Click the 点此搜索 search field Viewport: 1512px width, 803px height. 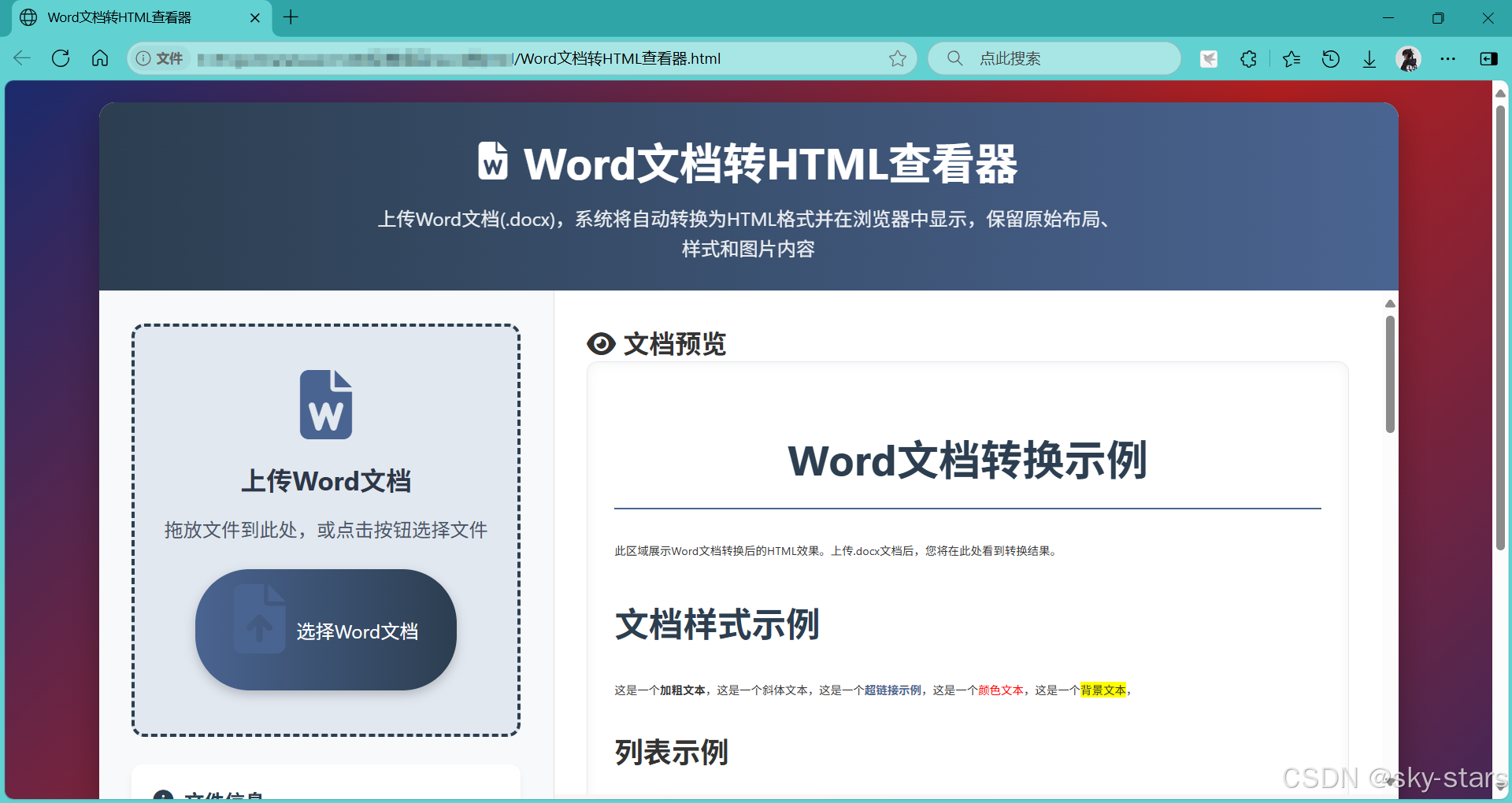(x=1054, y=58)
